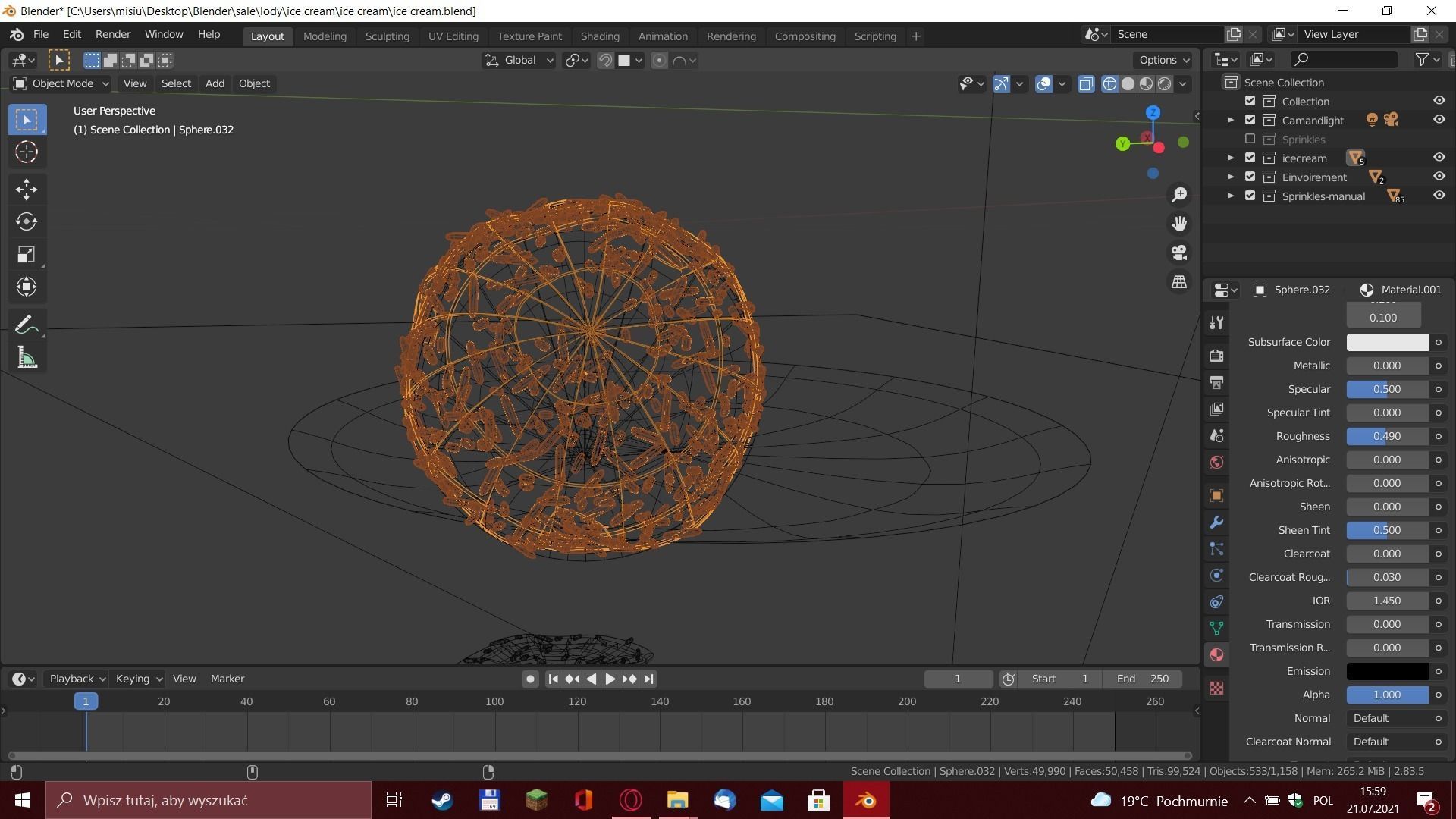This screenshot has height=819, width=1456.
Task: Expand the Sprinkles-manual collection
Action: point(1231,196)
